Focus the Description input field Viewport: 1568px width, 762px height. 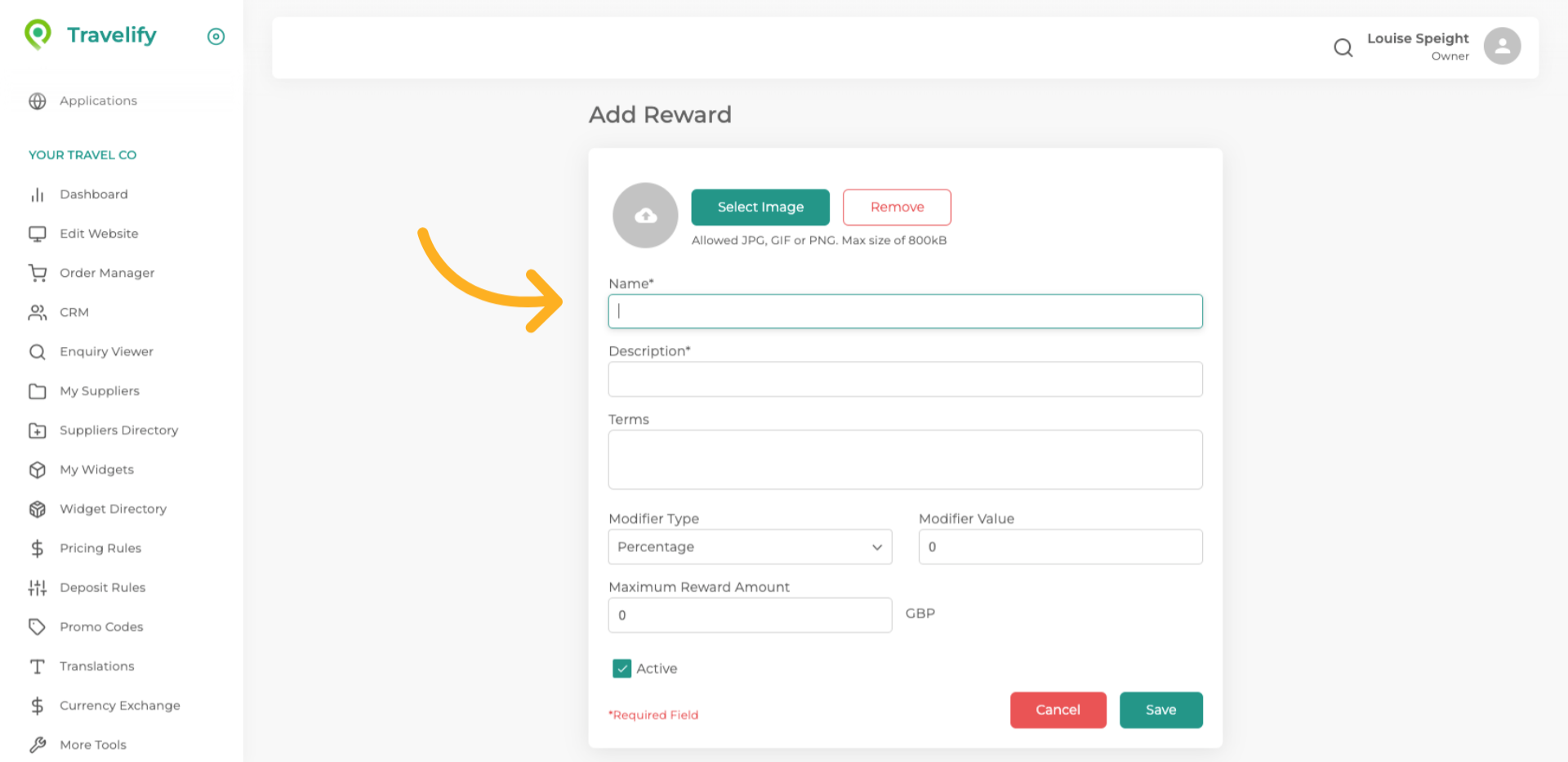tap(905, 380)
